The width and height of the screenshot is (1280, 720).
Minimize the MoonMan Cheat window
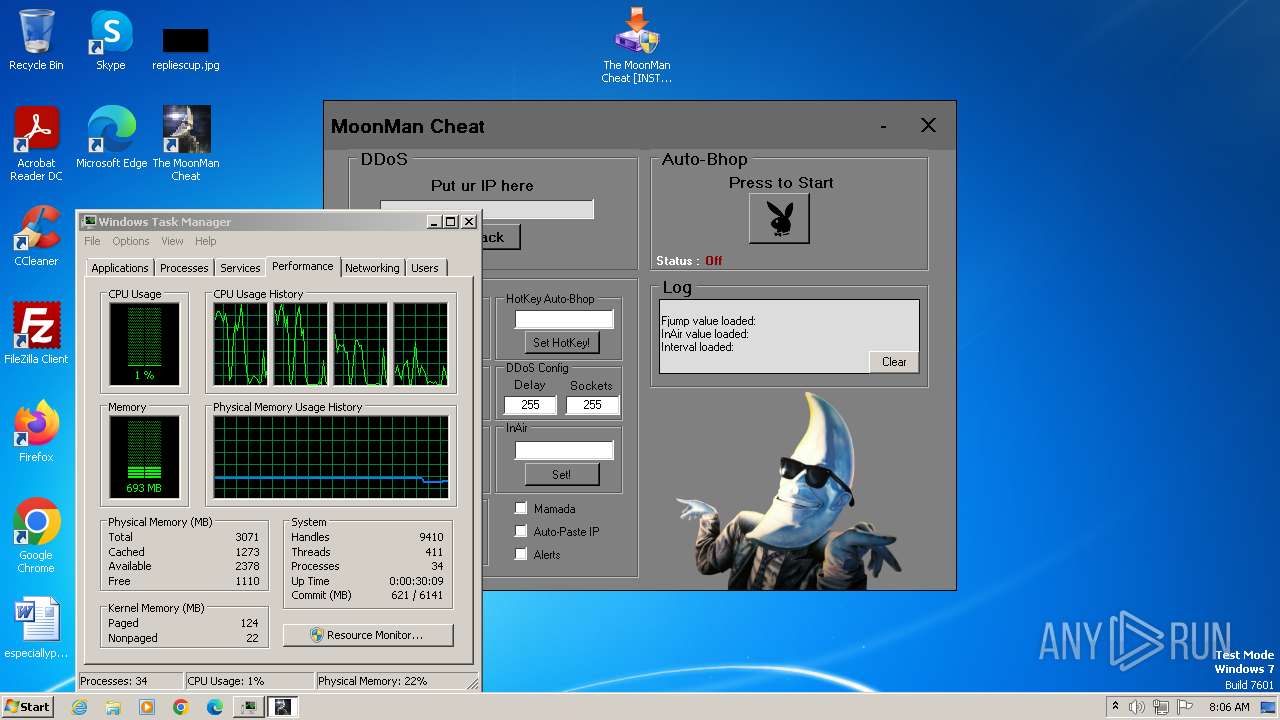pos(883,126)
